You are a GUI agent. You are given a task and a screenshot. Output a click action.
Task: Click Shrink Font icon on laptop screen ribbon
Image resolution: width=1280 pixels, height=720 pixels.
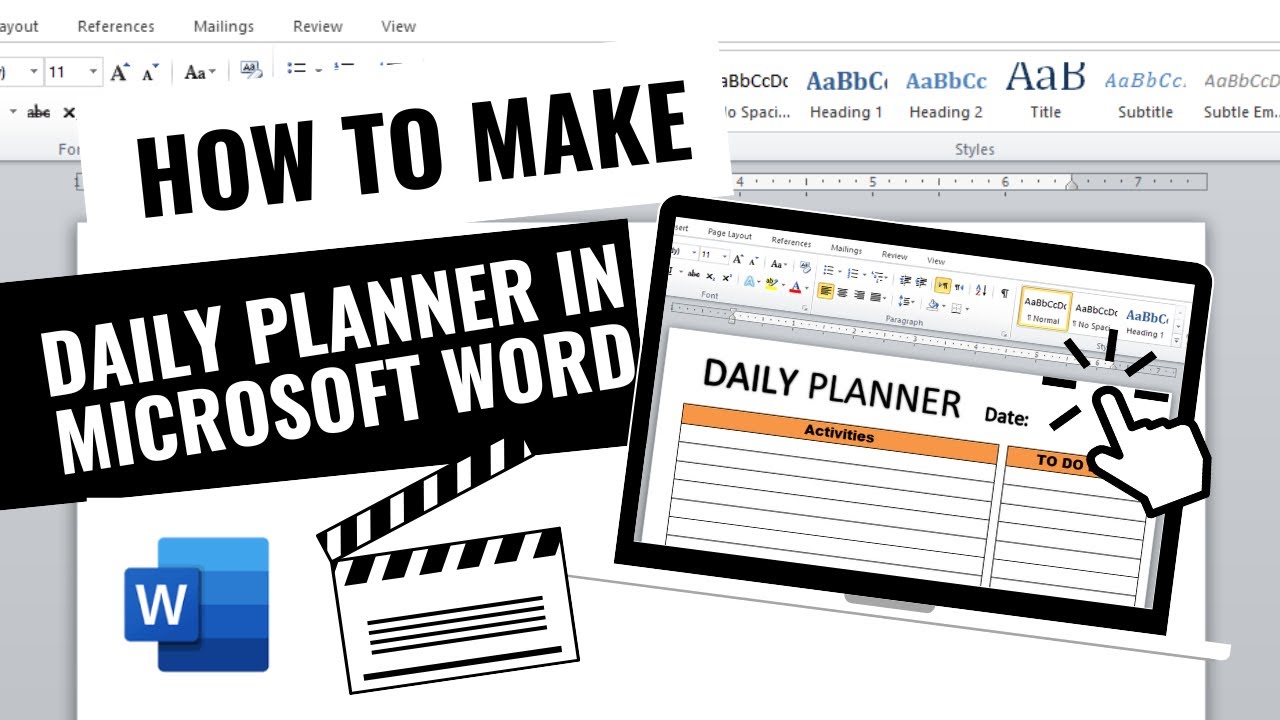(x=753, y=260)
